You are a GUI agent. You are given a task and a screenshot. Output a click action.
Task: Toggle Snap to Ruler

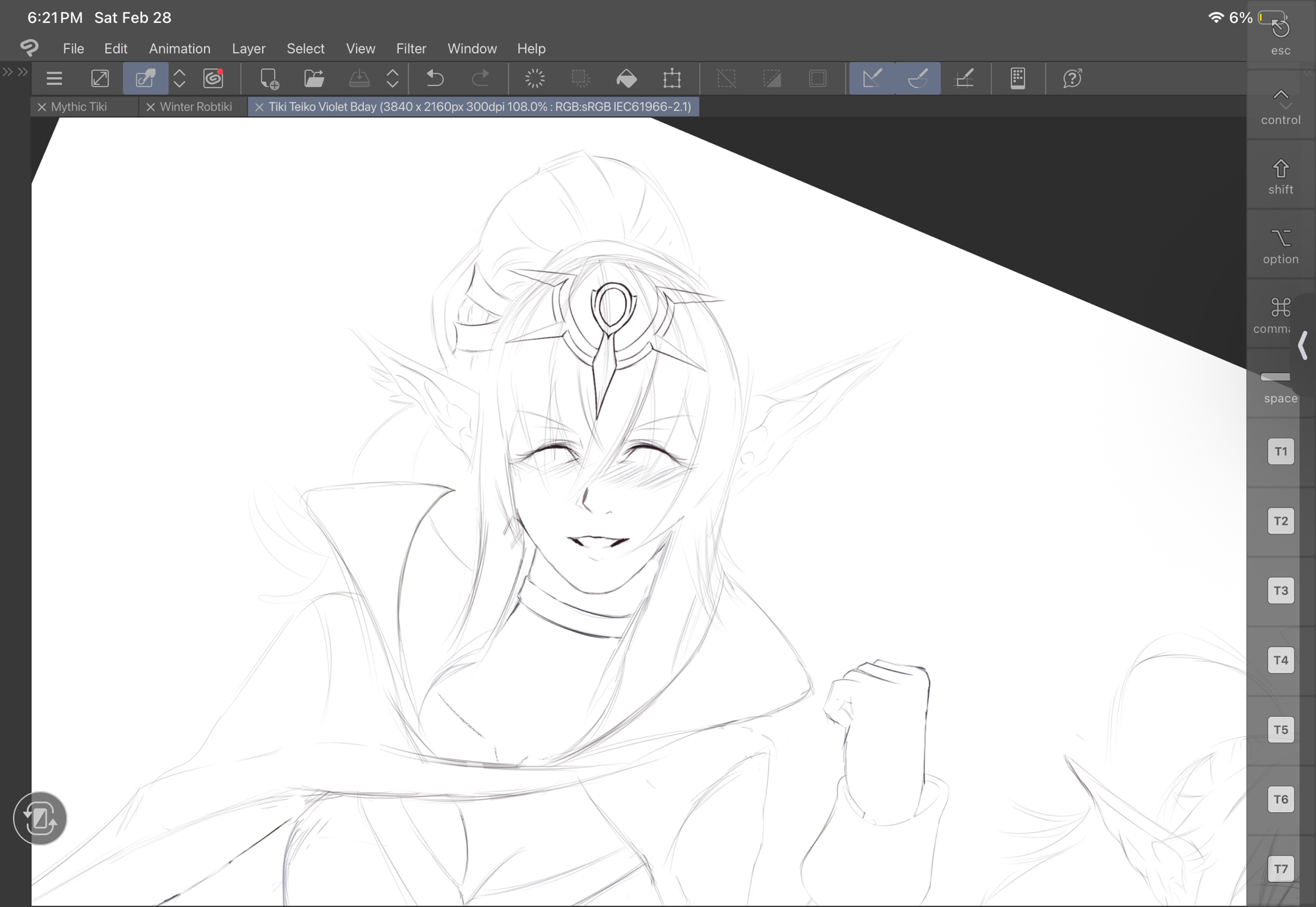872,79
